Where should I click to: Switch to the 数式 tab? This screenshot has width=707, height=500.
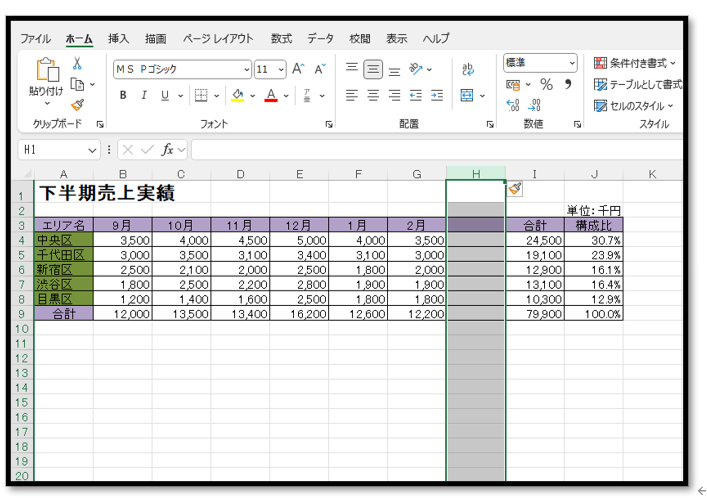(281, 39)
